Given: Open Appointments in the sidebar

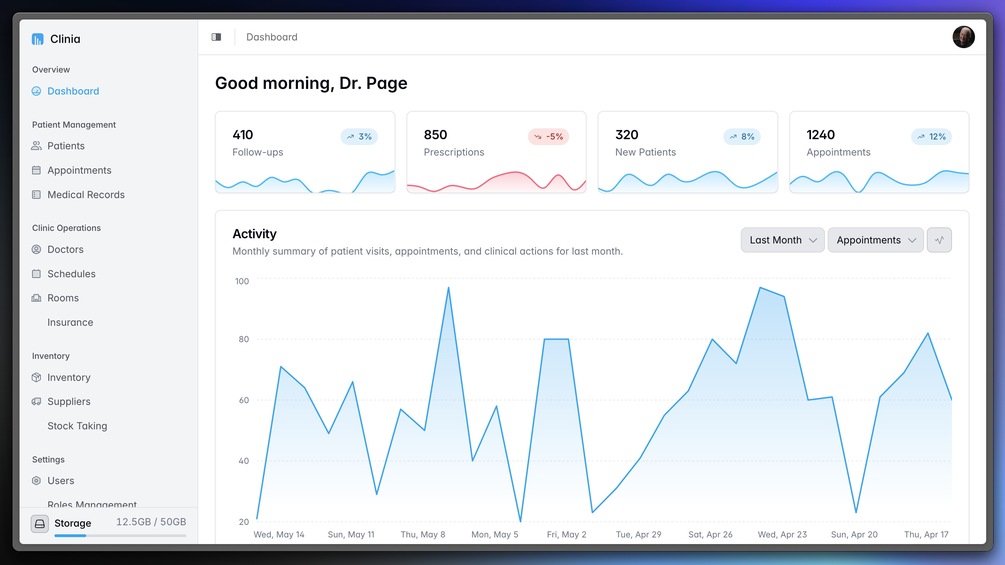Looking at the screenshot, I should 79,170.
